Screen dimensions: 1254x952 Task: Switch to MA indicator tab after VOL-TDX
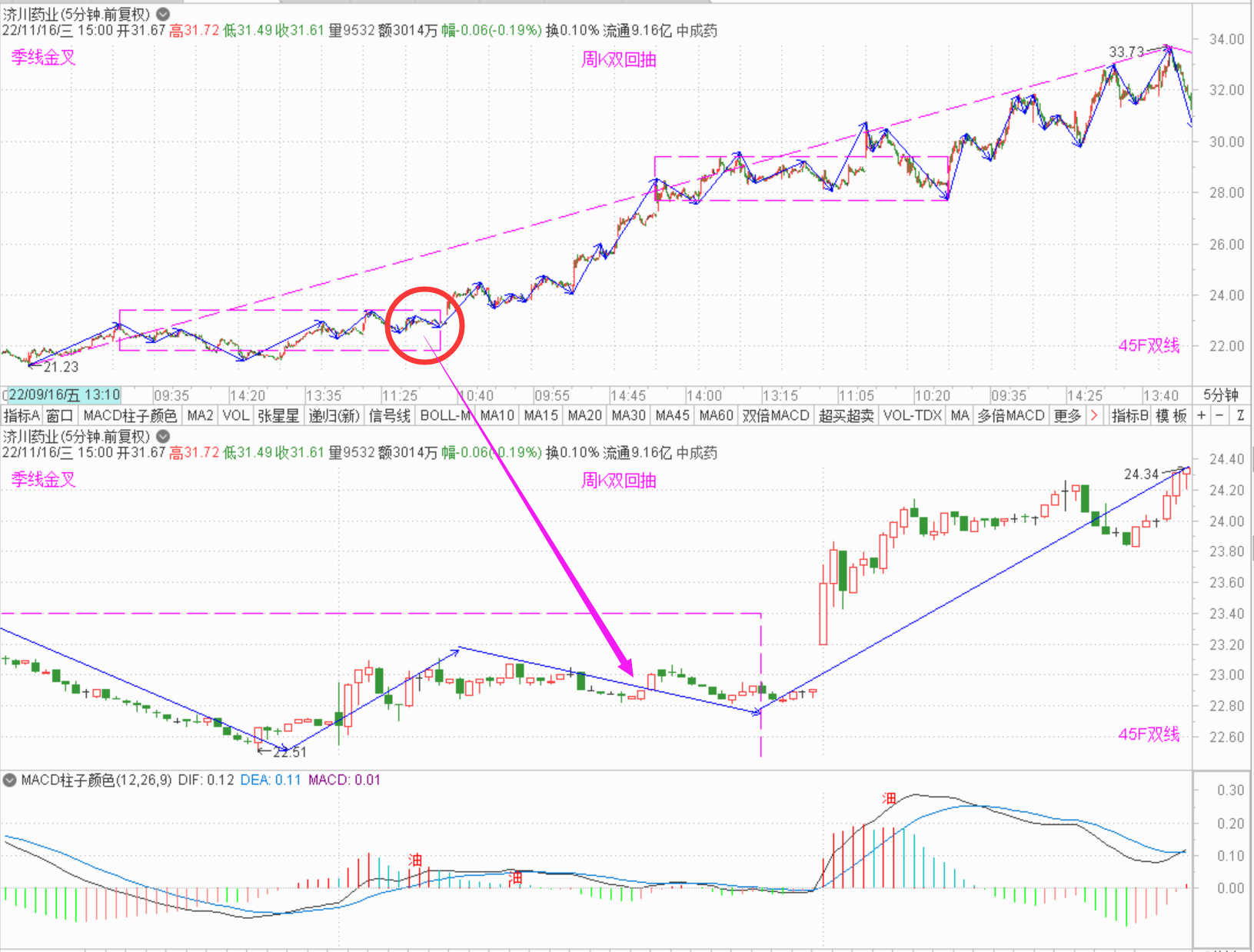pyautogui.click(x=960, y=416)
